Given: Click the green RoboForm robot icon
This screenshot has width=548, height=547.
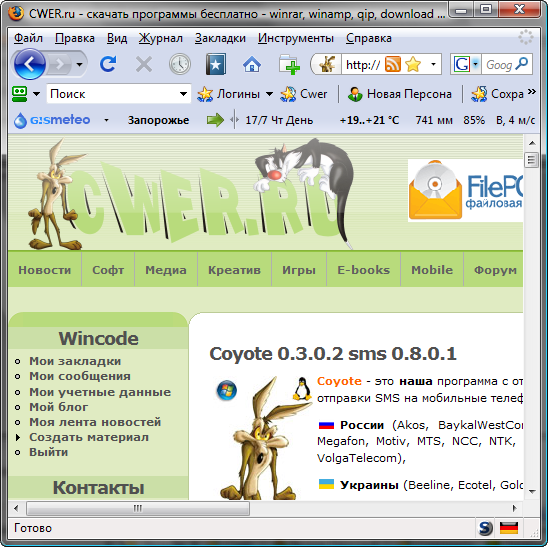Looking at the screenshot, I should [x=20, y=94].
